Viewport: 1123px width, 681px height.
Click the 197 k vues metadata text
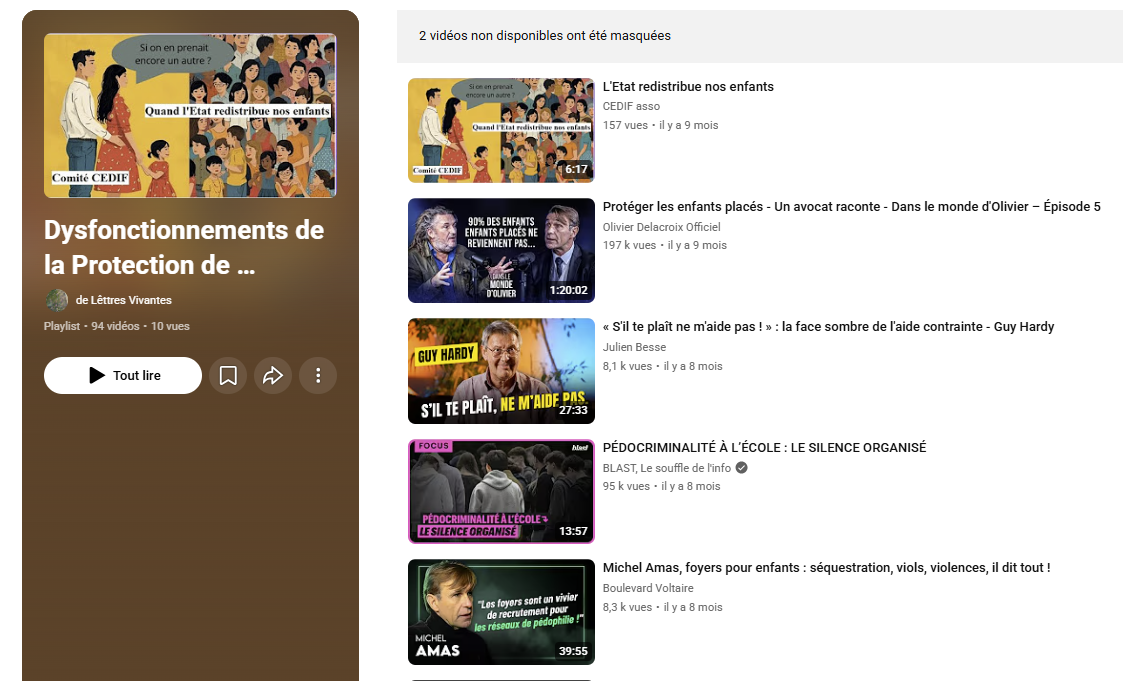630,245
